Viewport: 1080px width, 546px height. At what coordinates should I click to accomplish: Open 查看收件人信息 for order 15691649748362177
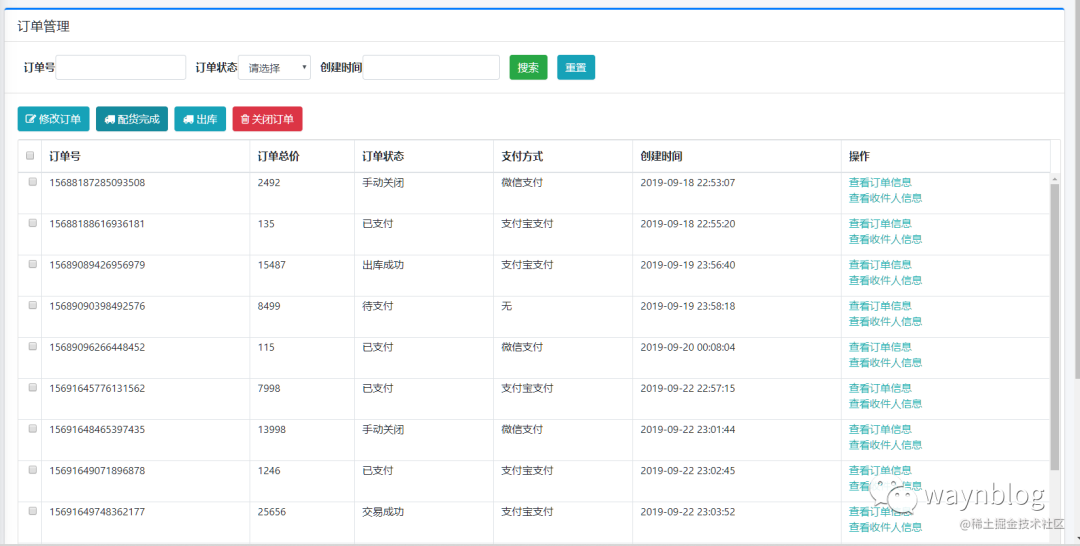885,527
